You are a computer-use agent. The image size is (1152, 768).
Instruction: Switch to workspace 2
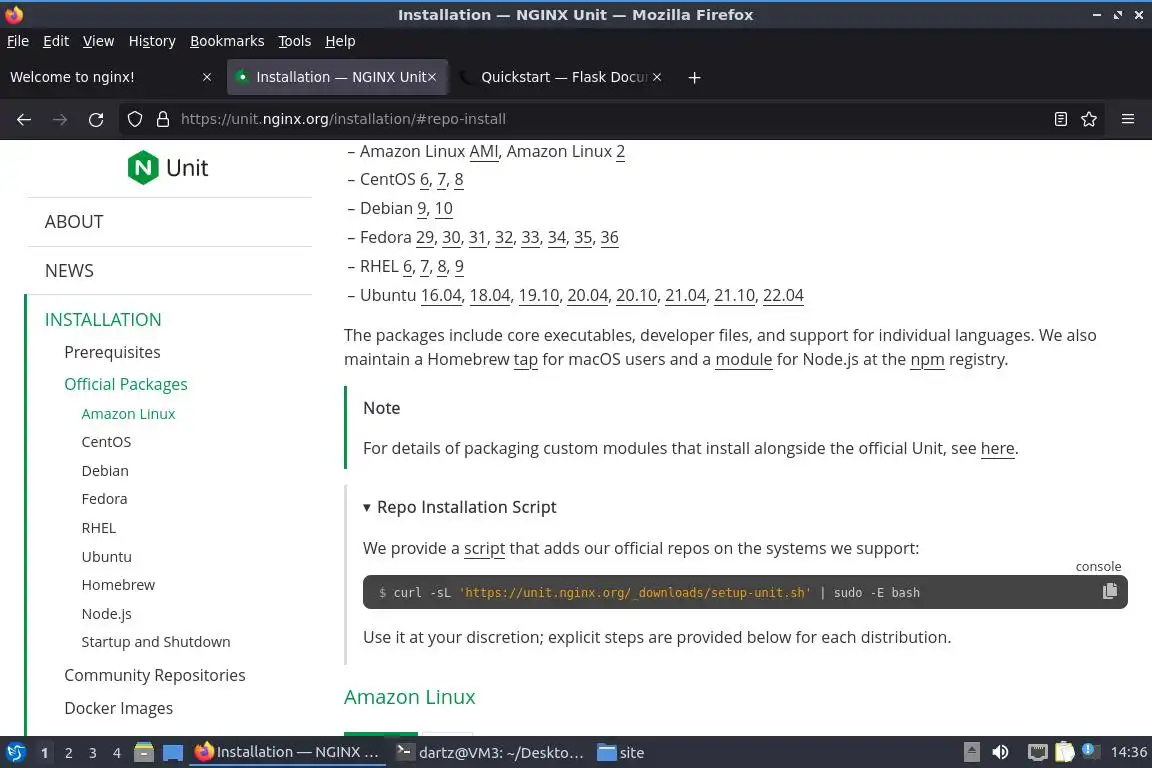(x=68, y=753)
